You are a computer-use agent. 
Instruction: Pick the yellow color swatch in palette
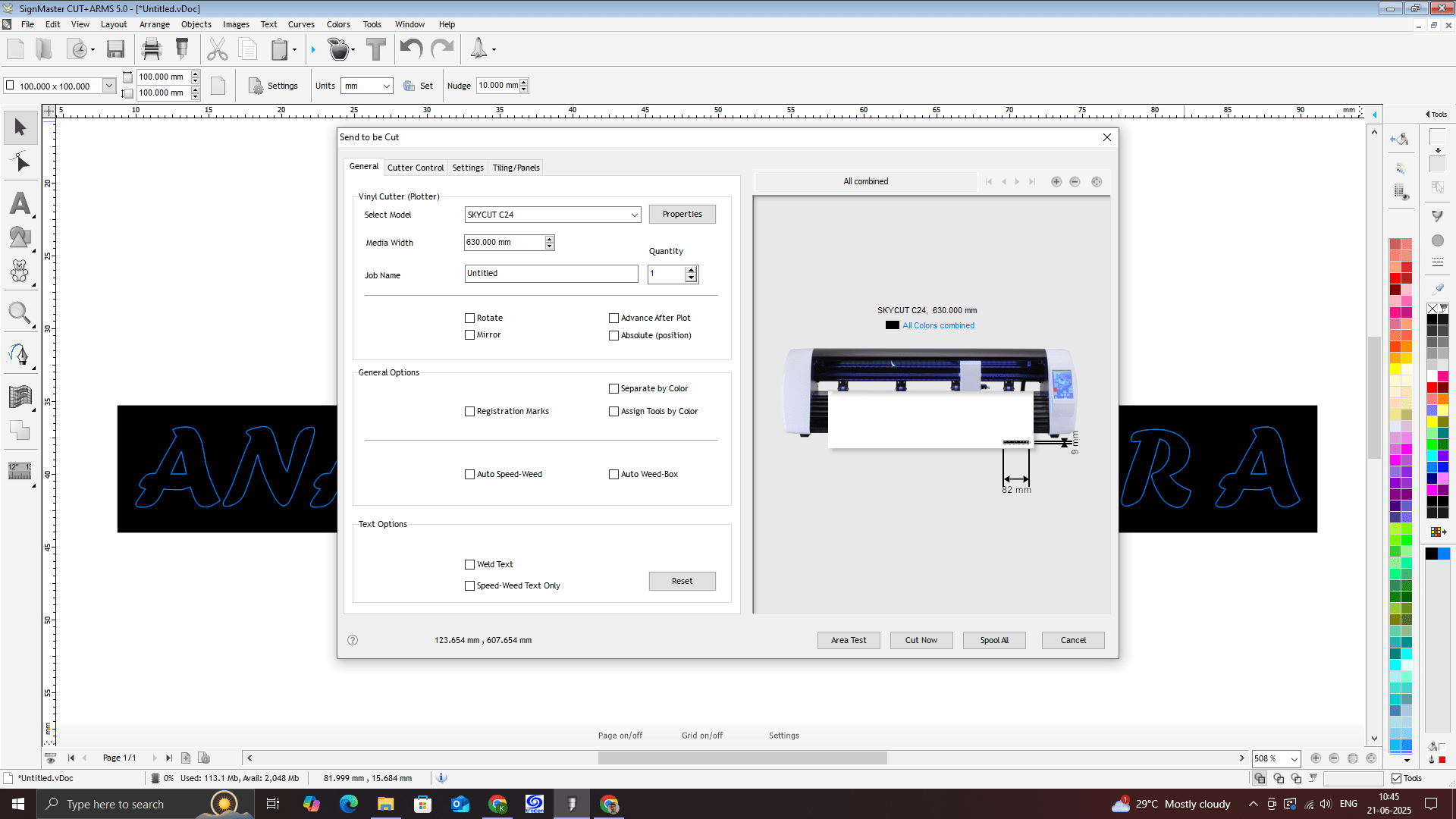(1395, 369)
